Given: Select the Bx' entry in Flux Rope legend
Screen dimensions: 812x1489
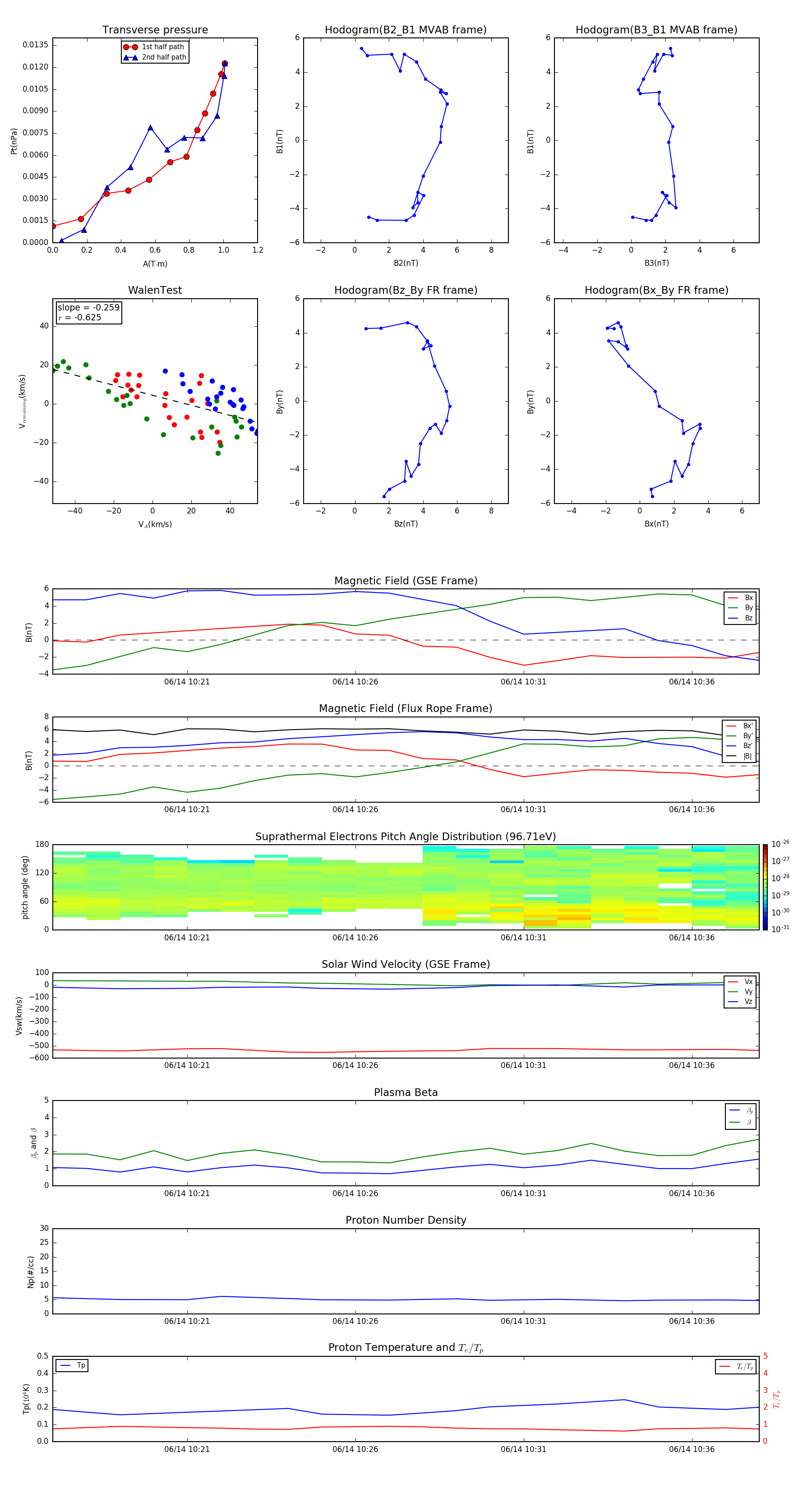Looking at the screenshot, I should [740, 726].
